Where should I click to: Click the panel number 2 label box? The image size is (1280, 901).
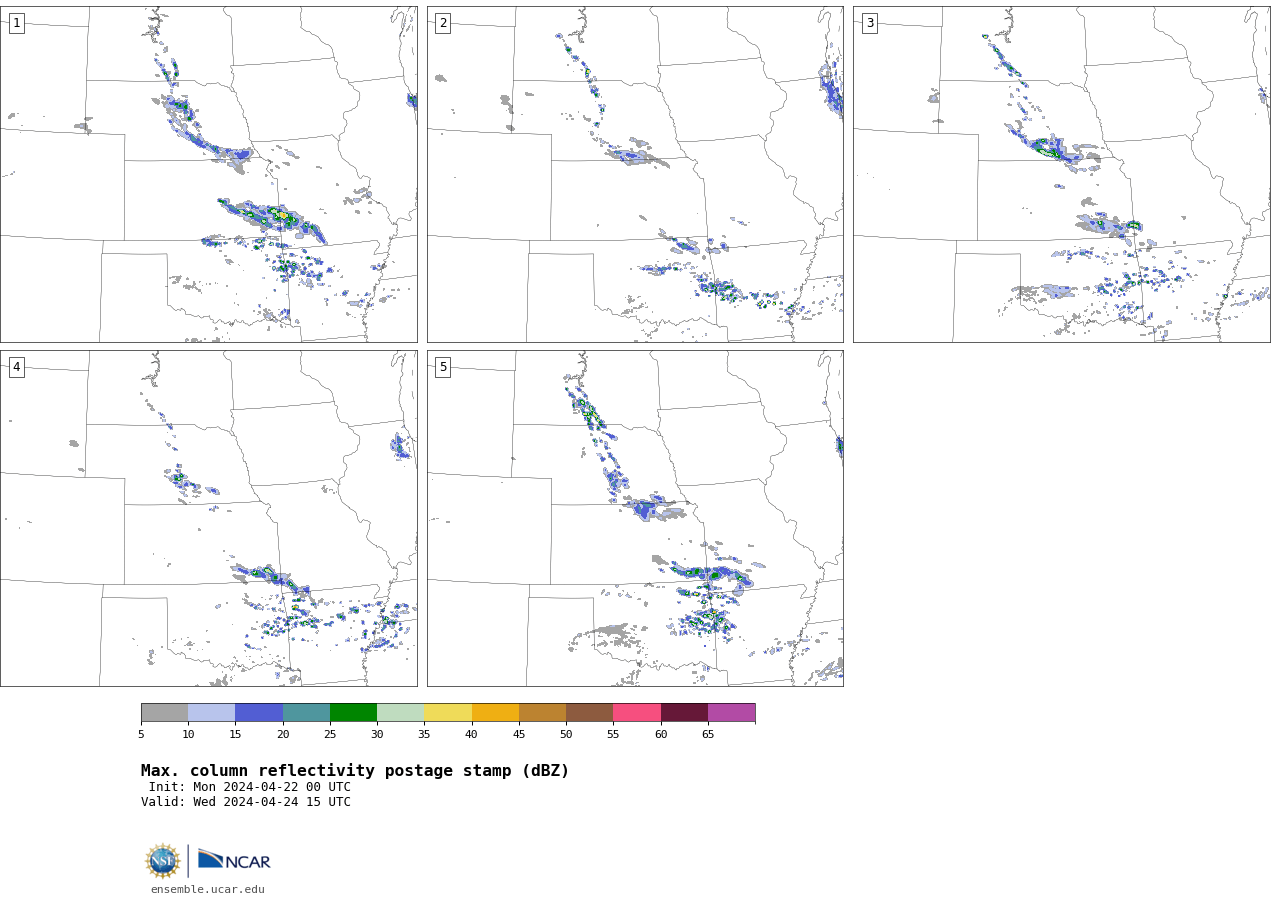click(443, 23)
